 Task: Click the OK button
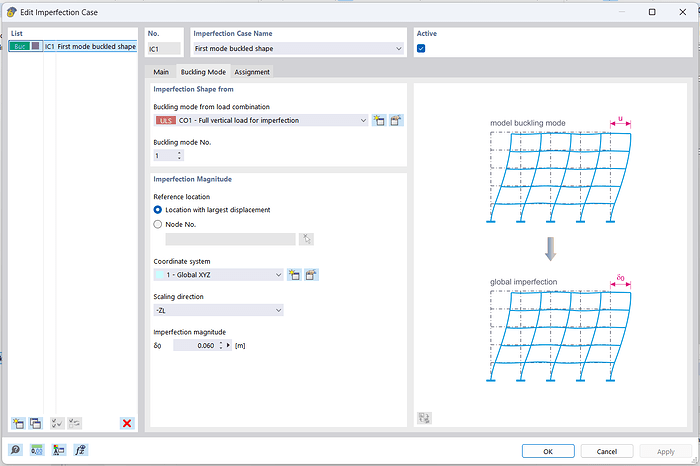click(548, 451)
